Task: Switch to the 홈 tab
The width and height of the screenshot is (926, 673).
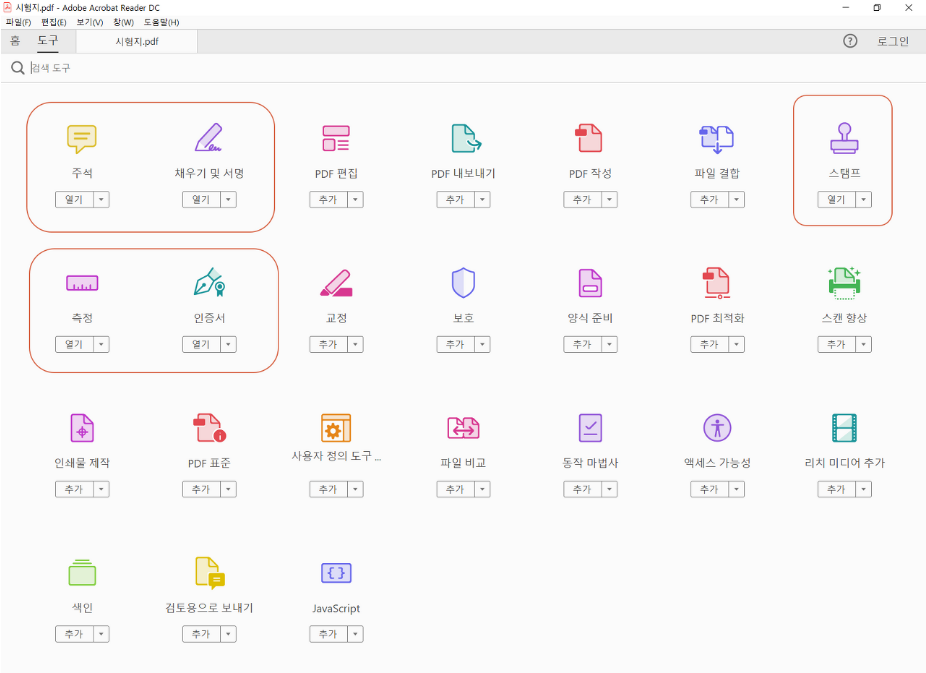Action: click(15, 41)
